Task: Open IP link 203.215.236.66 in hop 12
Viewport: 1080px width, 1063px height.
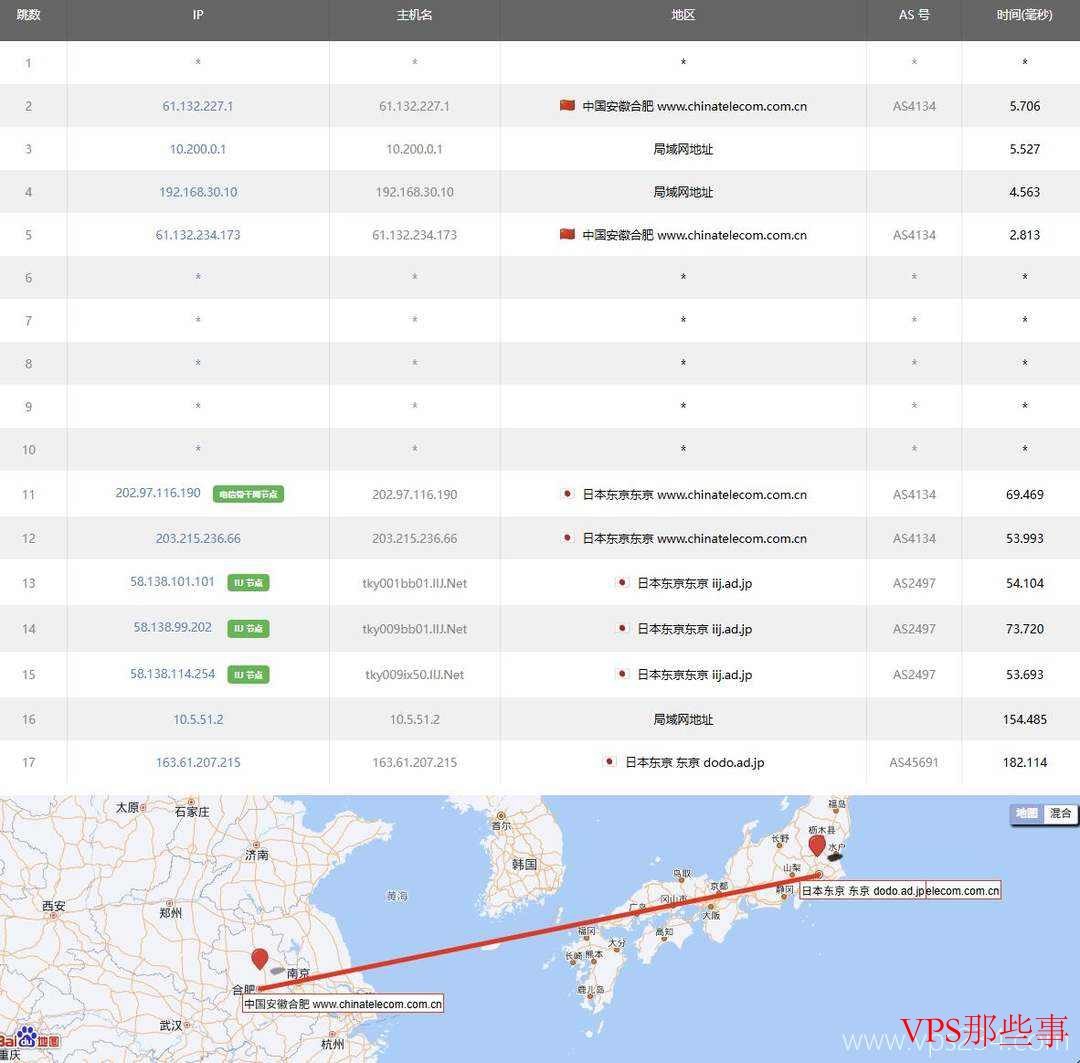Action: [198, 539]
